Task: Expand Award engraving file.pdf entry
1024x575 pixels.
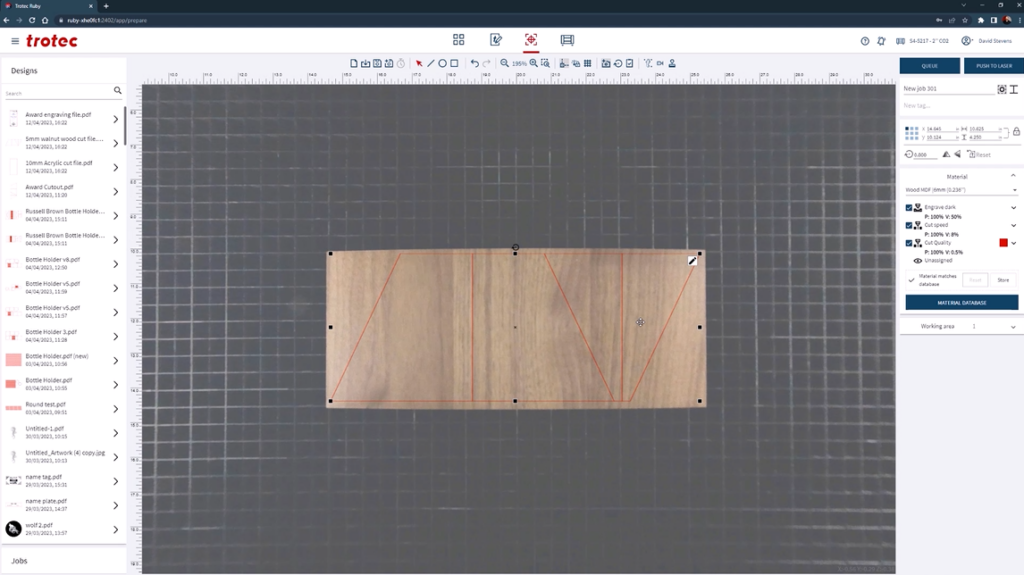Action: click(116, 119)
